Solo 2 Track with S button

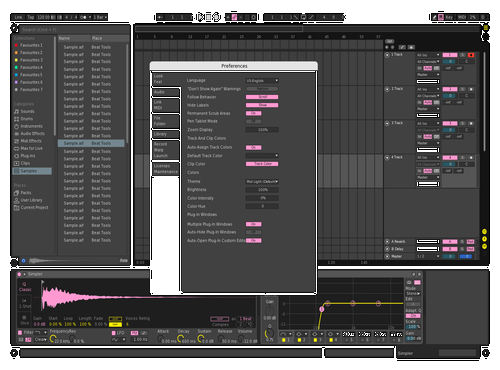tap(462, 89)
